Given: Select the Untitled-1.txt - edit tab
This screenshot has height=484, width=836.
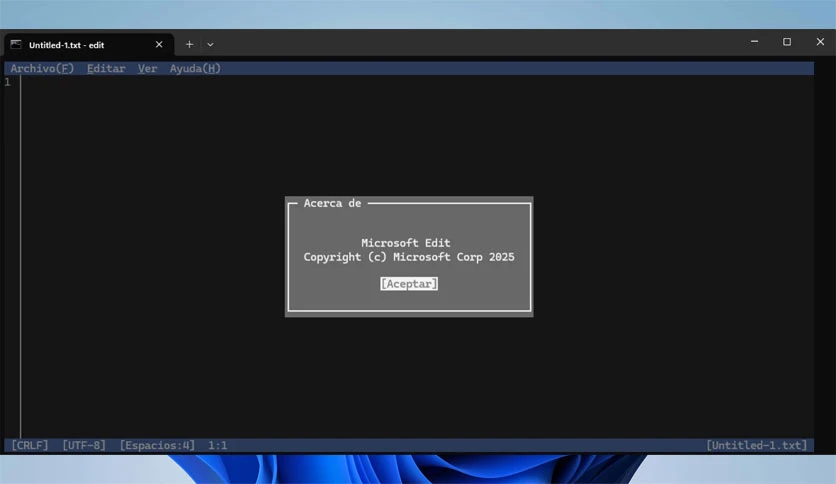Looking at the screenshot, I should tap(89, 45).
